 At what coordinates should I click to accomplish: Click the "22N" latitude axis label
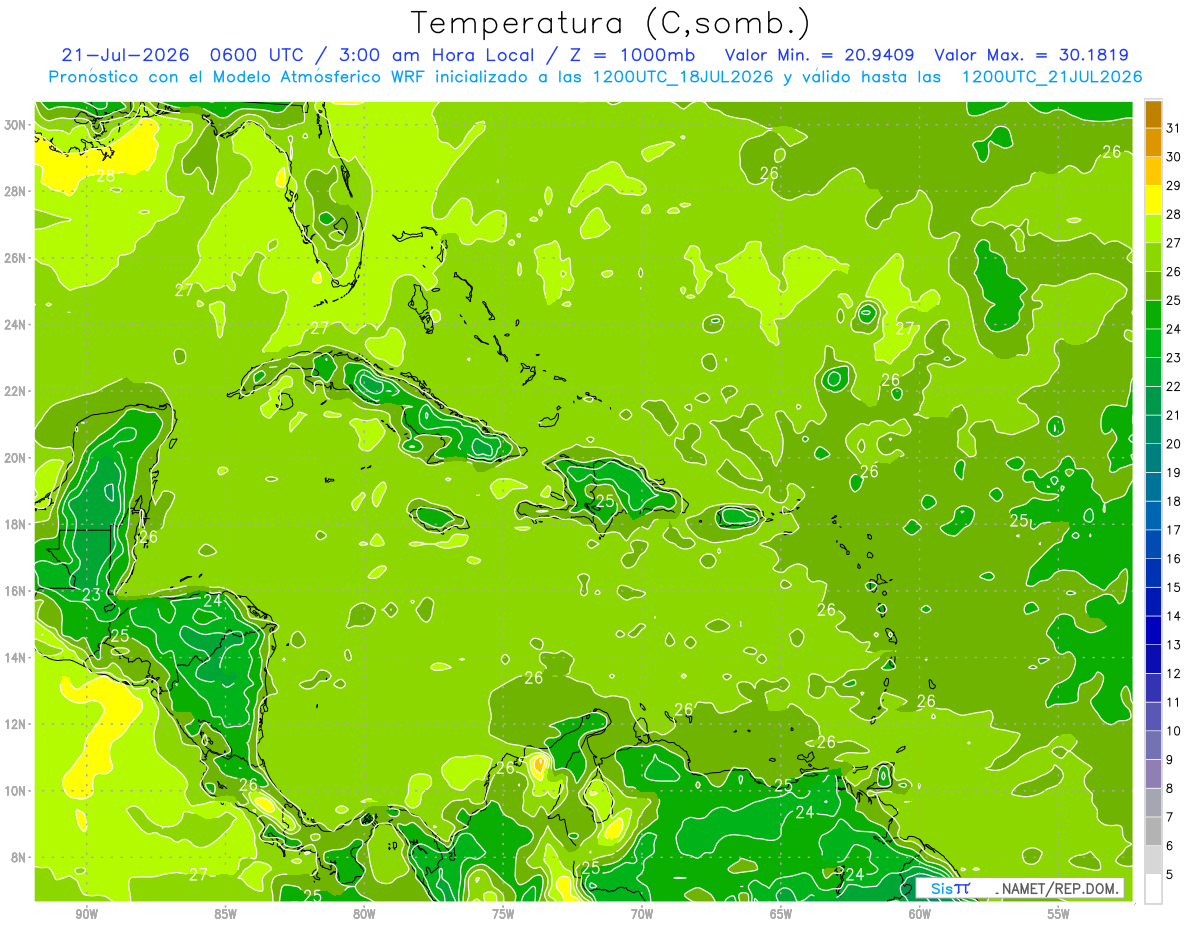tap(15, 391)
